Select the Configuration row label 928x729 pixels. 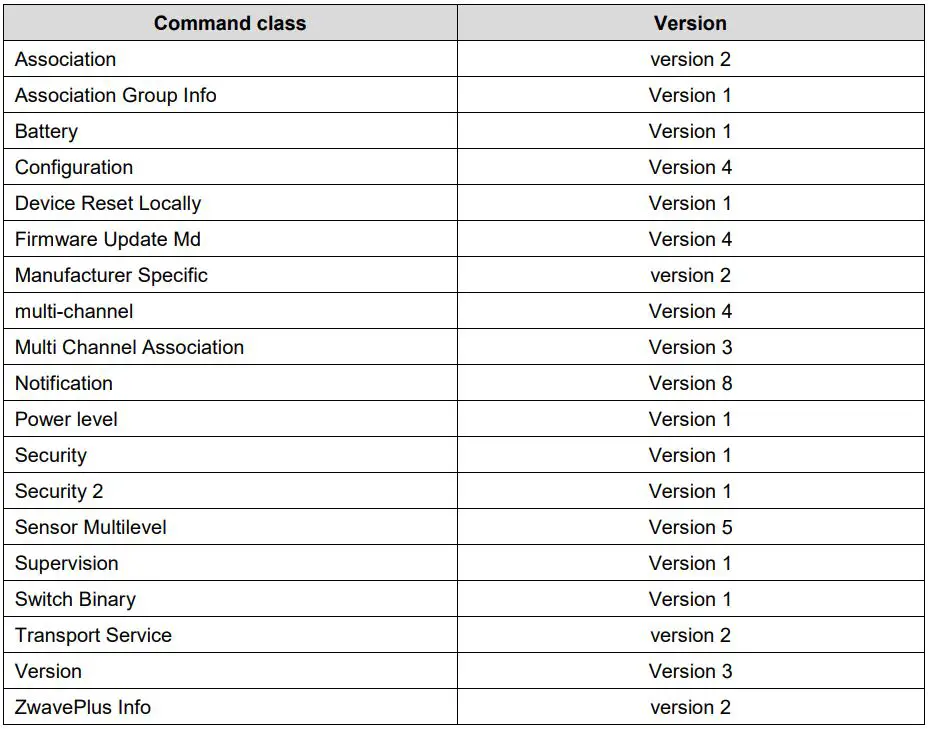point(73,167)
